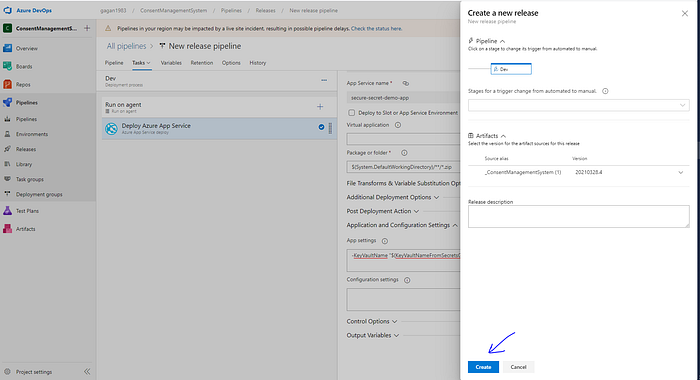This screenshot has width=700, height=380.
Task: Click the Releases breadcrumb at the top
Action: pyautogui.click(x=266, y=10)
